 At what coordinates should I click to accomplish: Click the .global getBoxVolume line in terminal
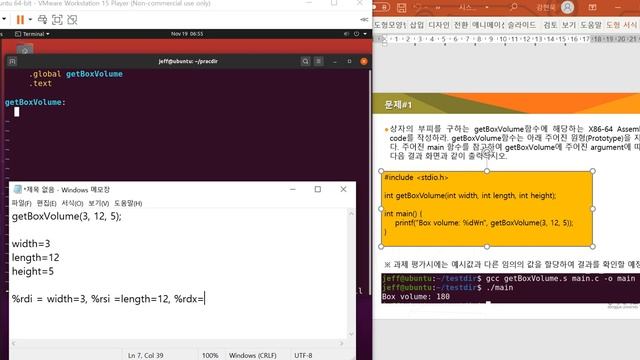tap(76, 74)
